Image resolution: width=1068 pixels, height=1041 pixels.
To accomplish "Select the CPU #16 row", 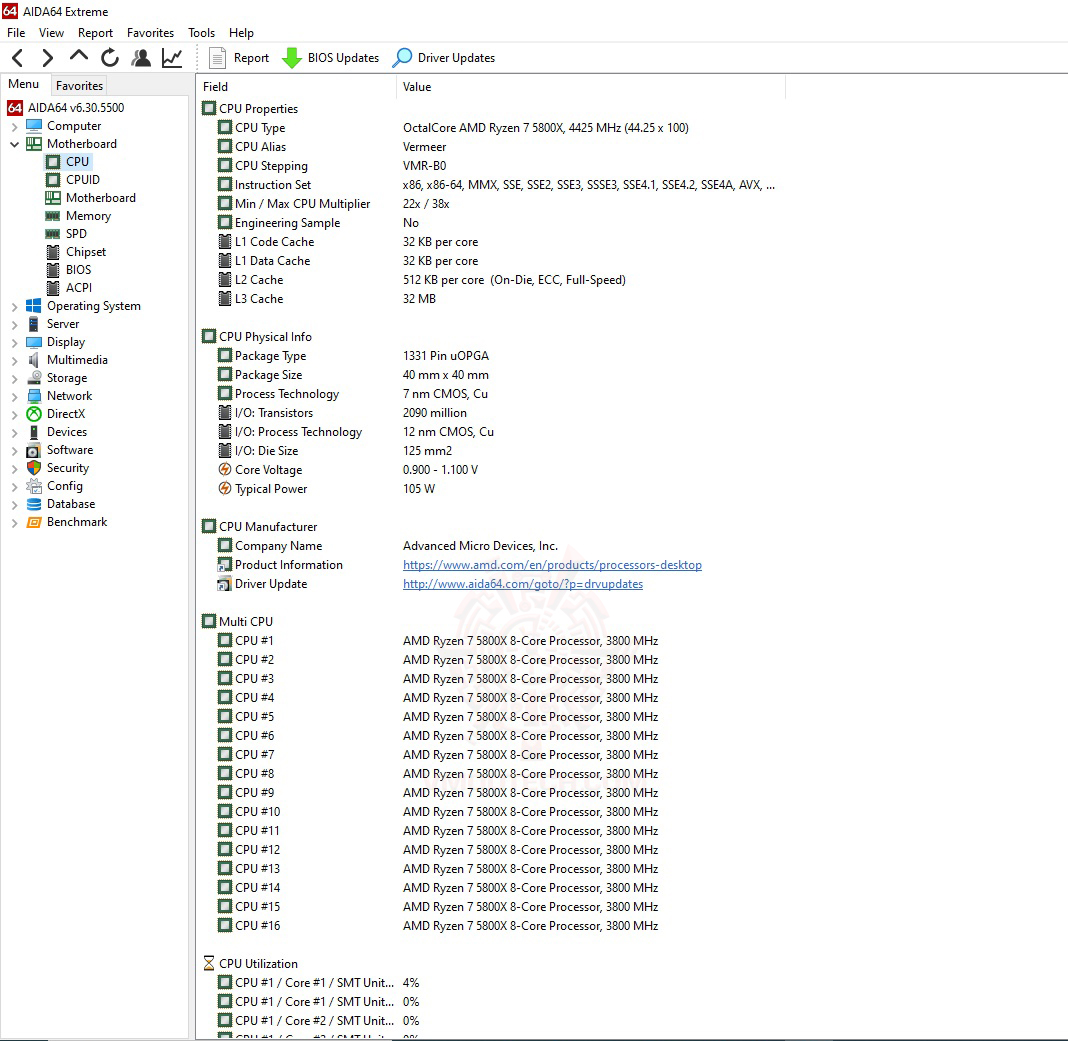I will pos(491,925).
